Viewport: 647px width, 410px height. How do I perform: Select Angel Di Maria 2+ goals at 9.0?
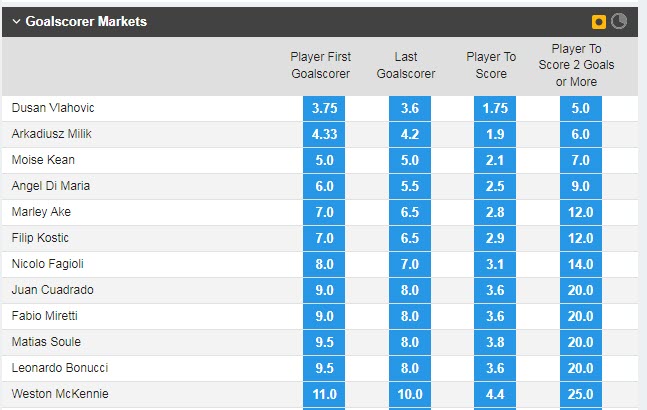(580, 186)
